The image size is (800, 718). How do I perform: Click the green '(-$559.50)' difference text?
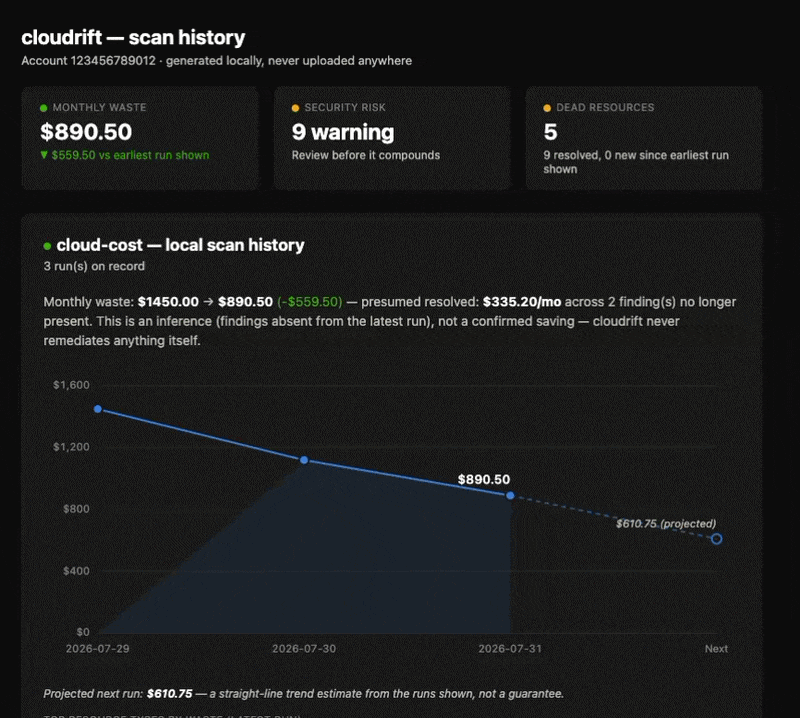click(x=310, y=302)
